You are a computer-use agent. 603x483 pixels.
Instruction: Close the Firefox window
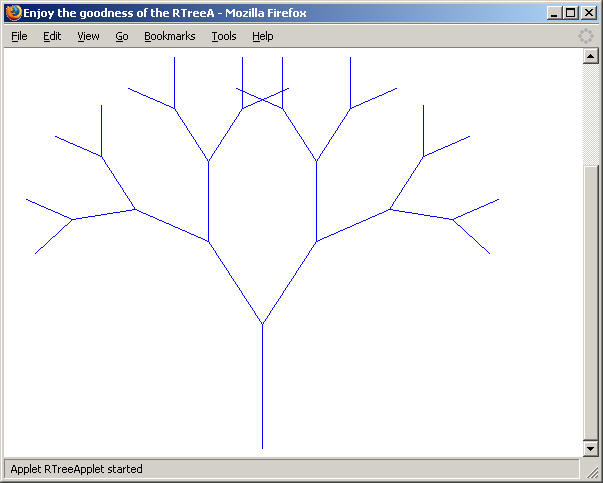point(589,13)
